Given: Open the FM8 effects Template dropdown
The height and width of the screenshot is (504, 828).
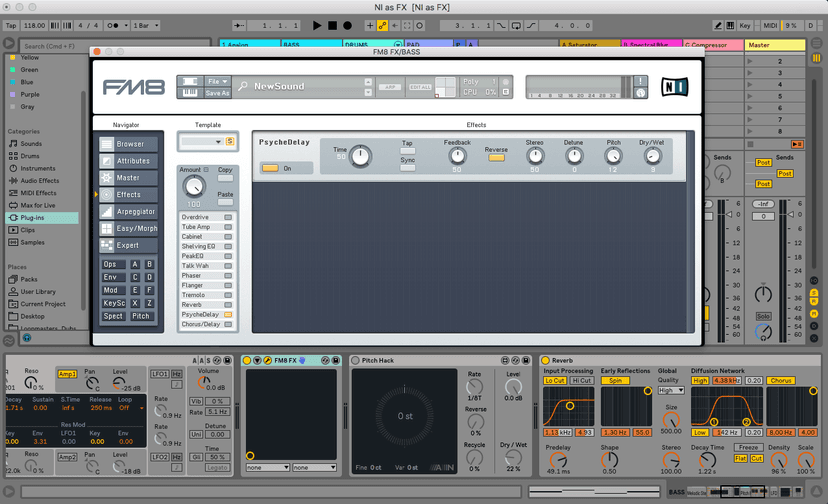Looking at the screenshot, I should click(202, 142).
